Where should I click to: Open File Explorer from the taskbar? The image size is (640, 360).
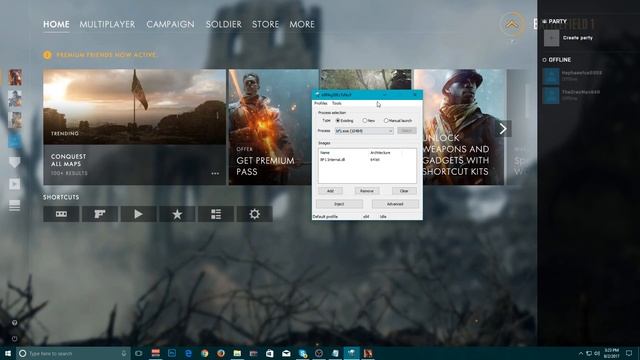pyautogui.click(x=237, y=353)
